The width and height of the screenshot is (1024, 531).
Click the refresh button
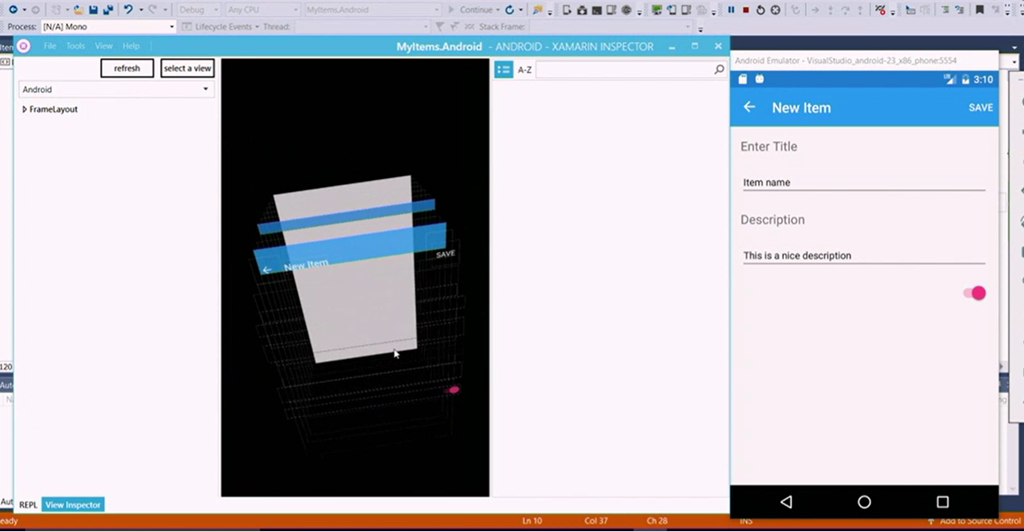(x=127, y=68)
